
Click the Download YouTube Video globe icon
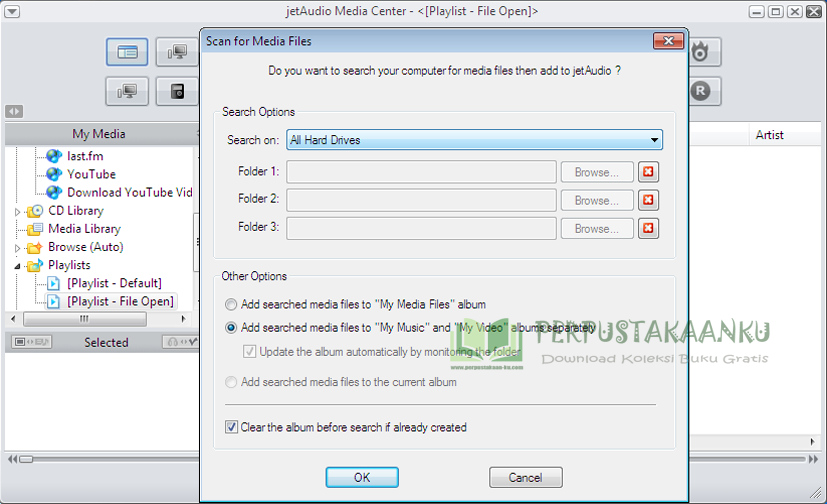tap(54, 192)
